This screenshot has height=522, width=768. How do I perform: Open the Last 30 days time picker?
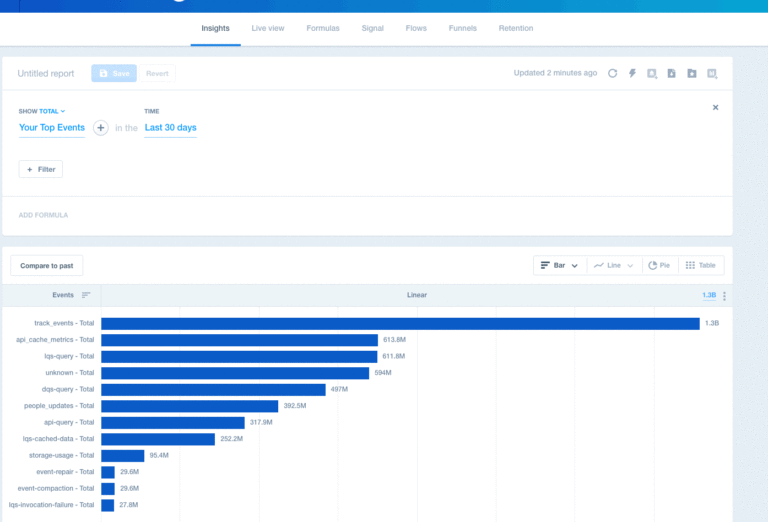[x=170, y=128]
